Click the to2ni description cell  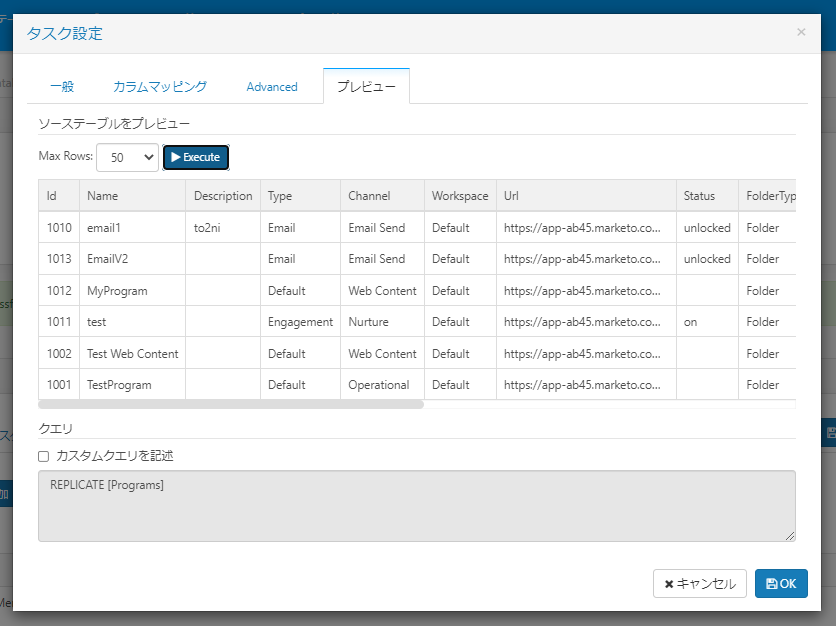coord(223,228)
